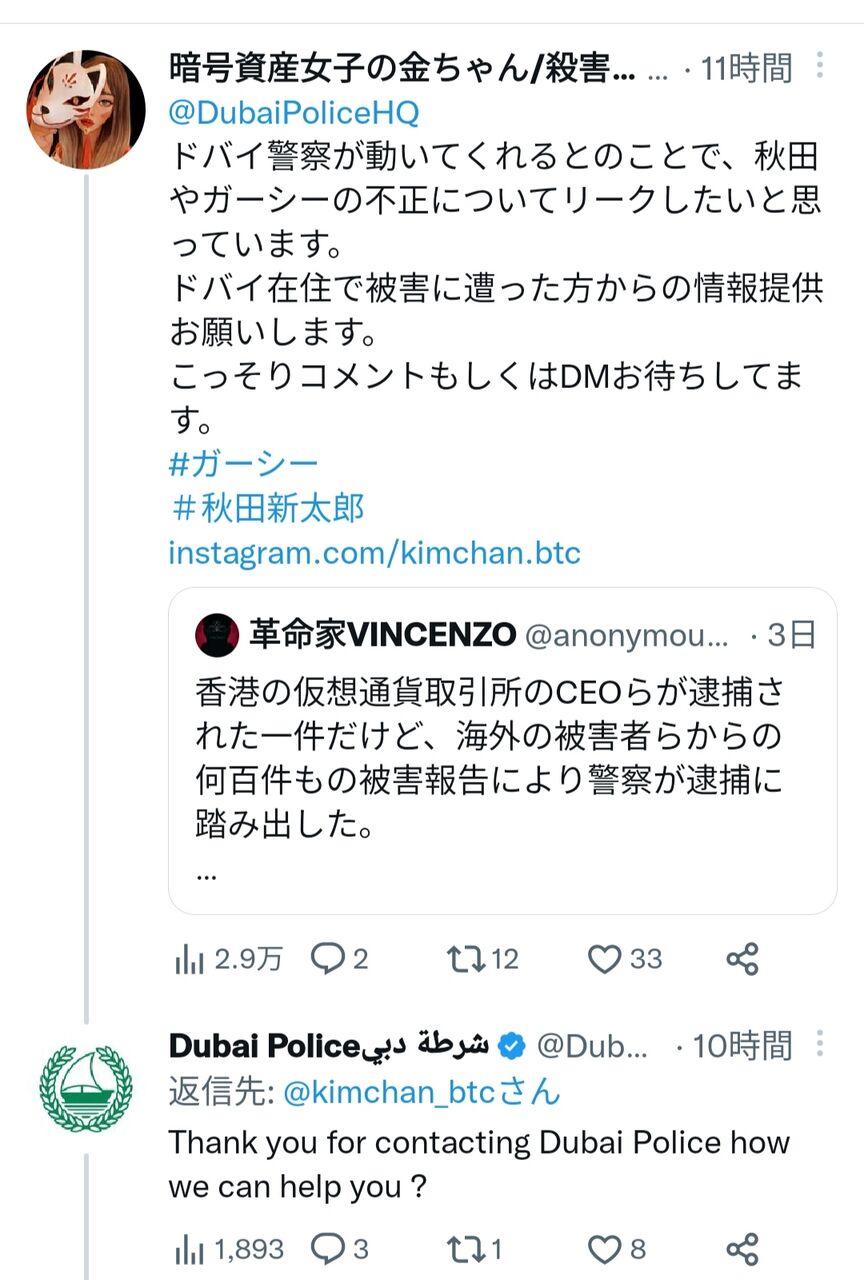
Task: Share the kimchan tweet via share icon
Action: pyautogui.click(x=742, y=959)
